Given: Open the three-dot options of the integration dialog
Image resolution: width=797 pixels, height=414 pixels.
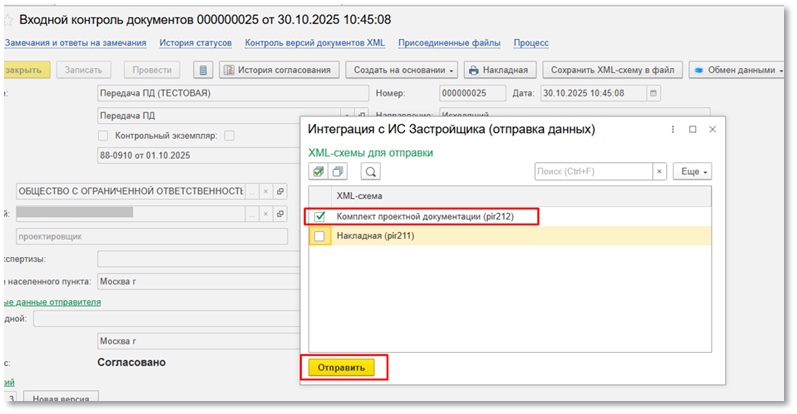Looking at the screenshot, I should pos(671,130).
